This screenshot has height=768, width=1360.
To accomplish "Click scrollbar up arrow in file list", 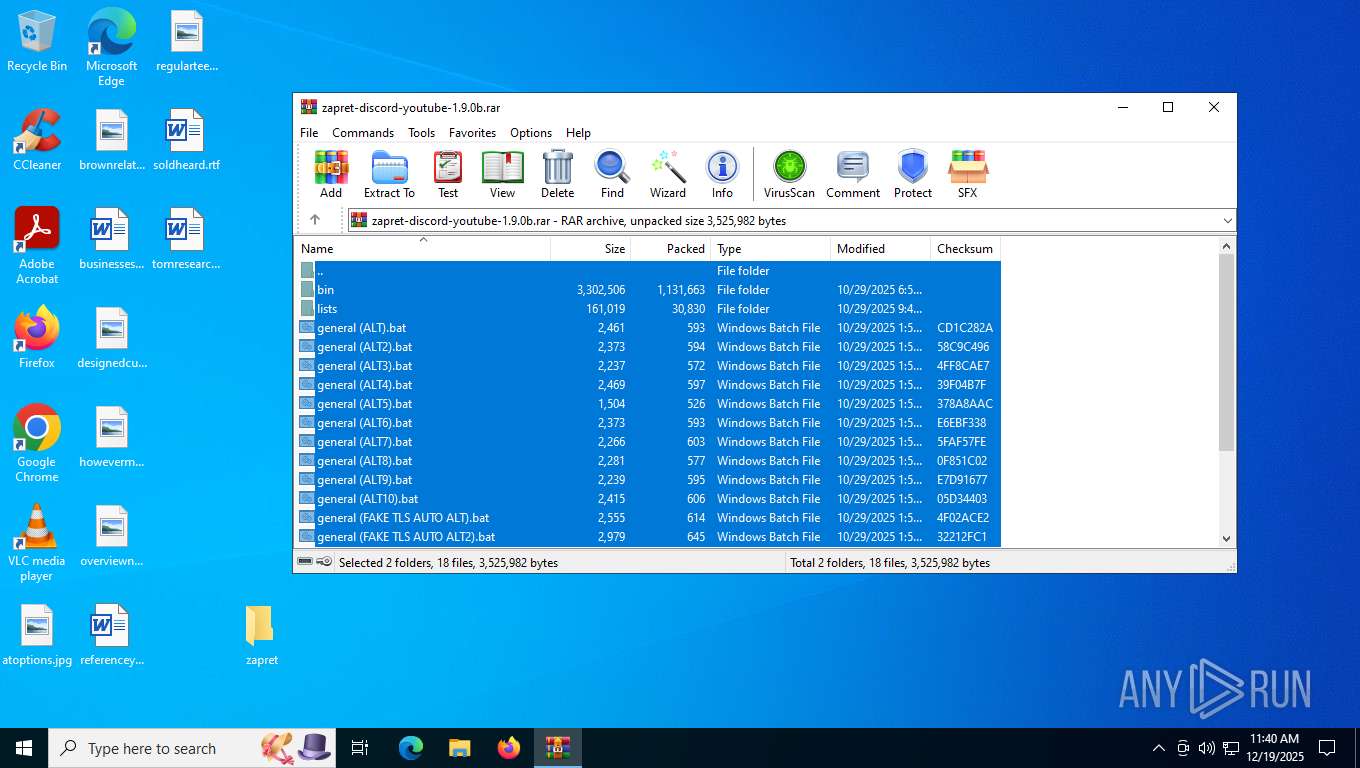I will point(1227,246).
